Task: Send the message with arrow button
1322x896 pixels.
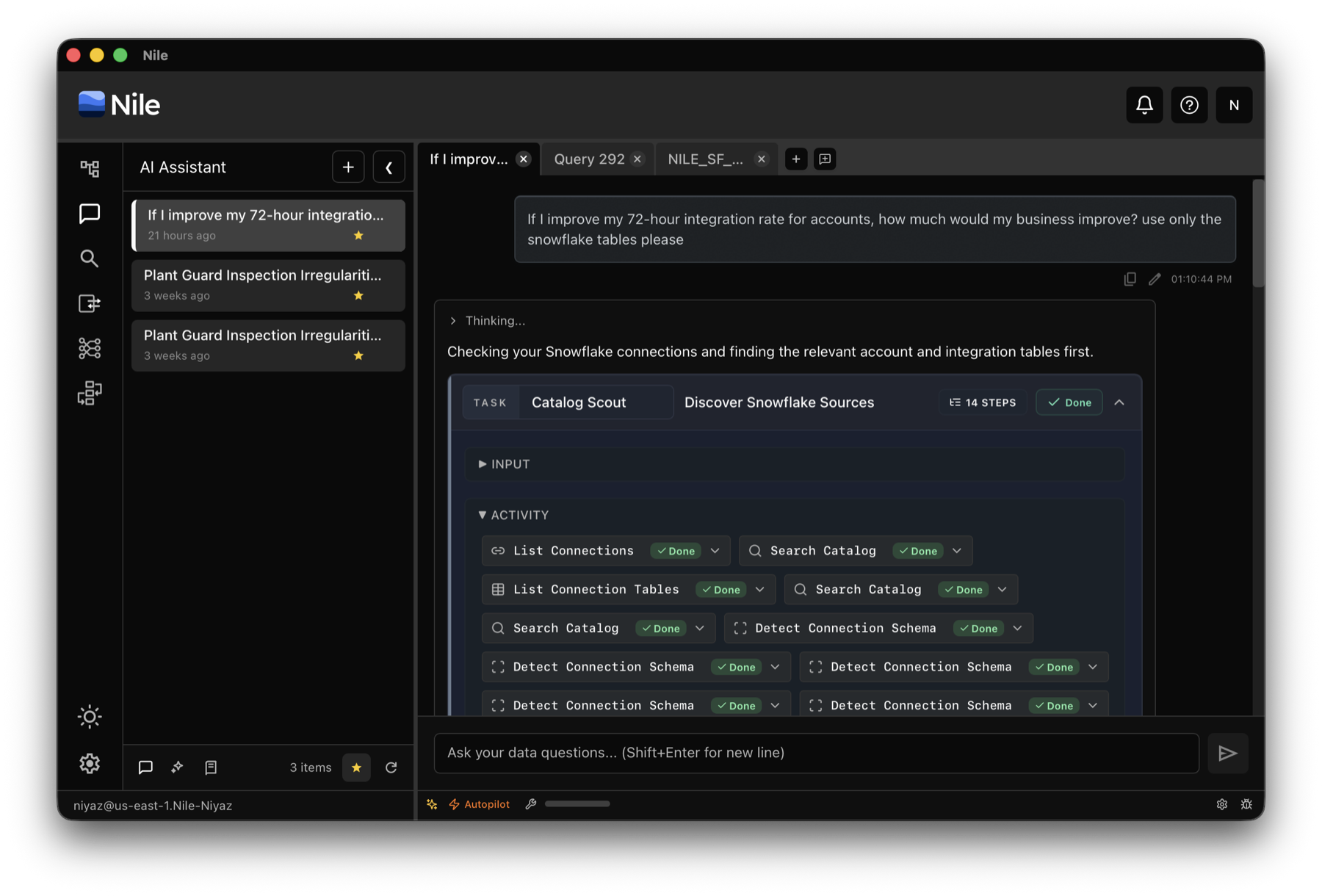Action: (x=1228, y=753)
